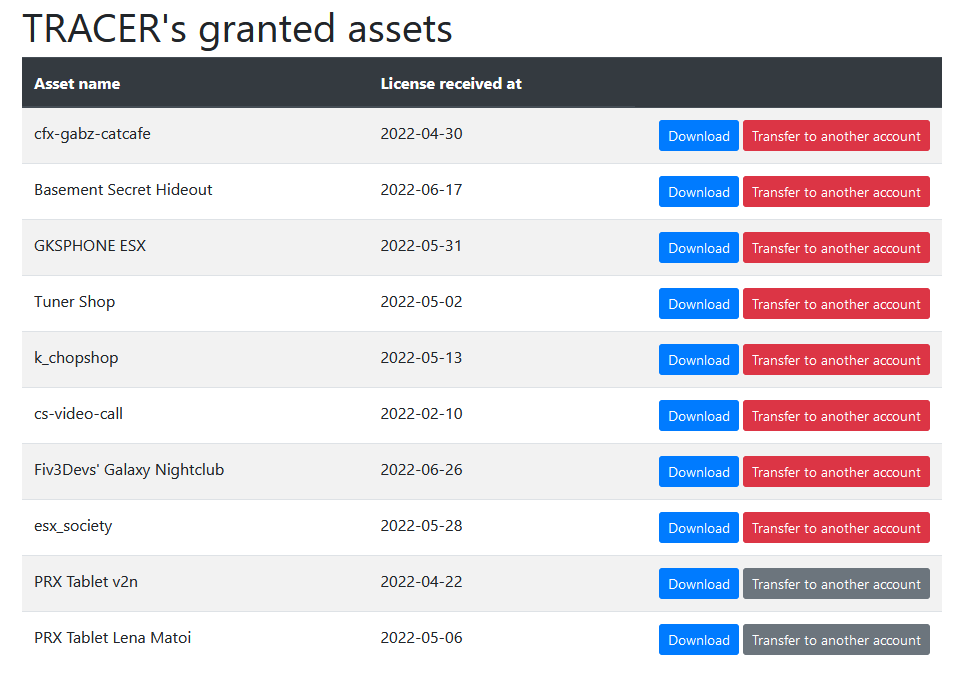Click the date 2022-05-31

coord(421,246)
